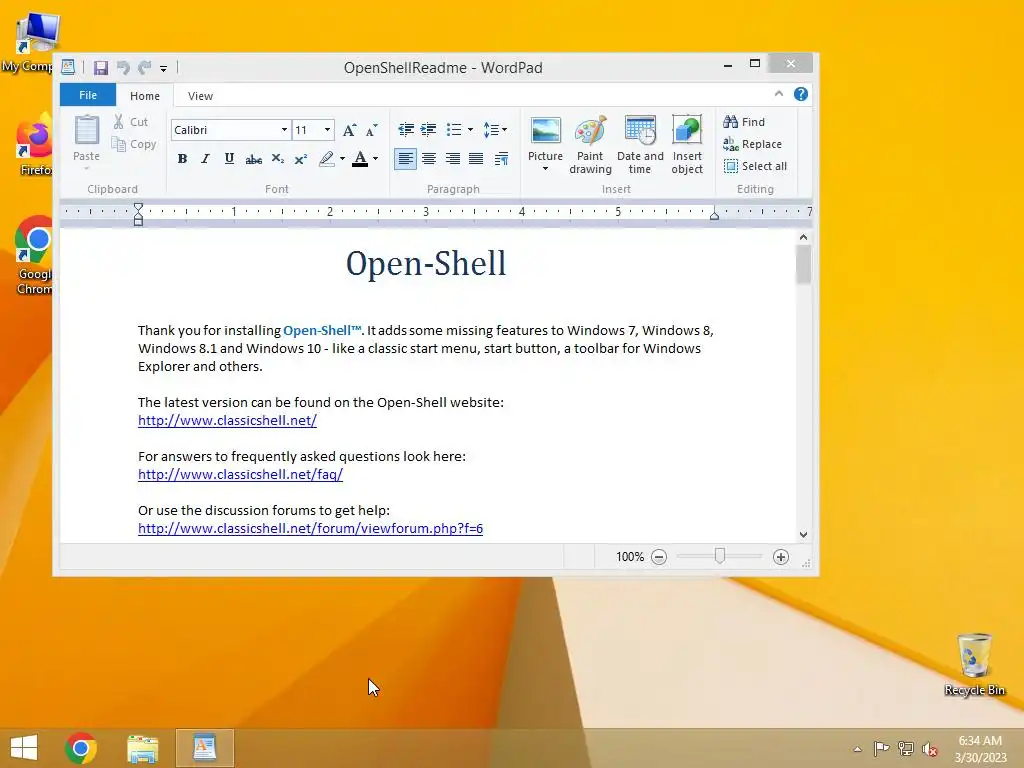Expand the Paste options arrow

[x=86, y=168]
